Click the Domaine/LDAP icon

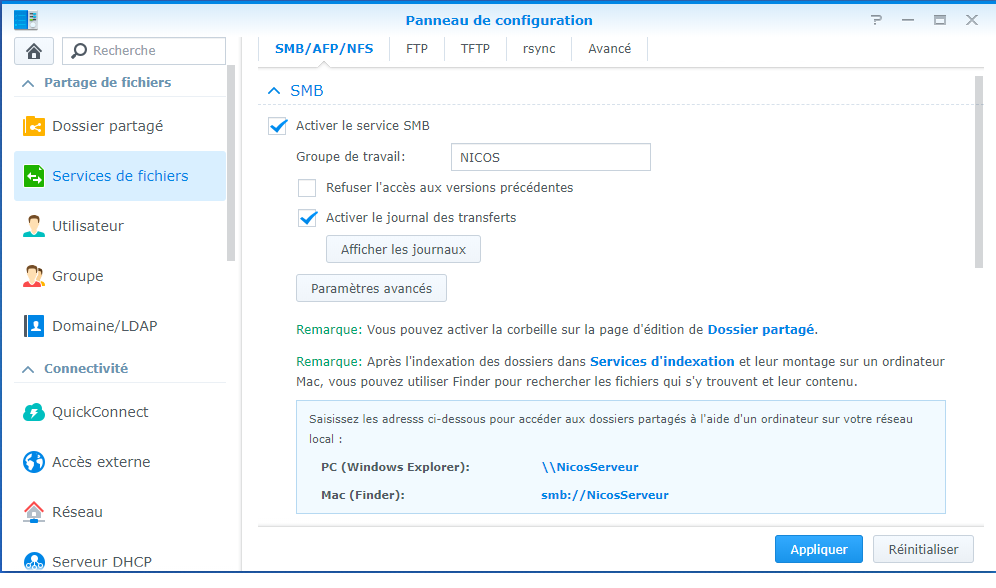point(34,326)
